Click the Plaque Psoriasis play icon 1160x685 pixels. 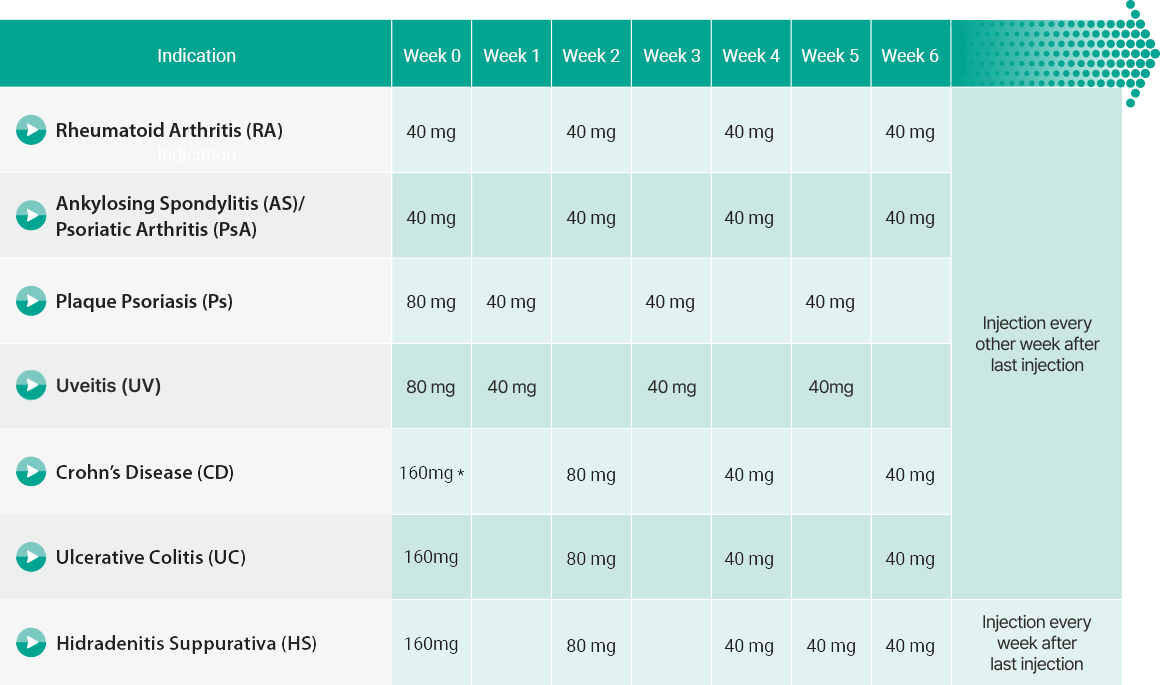coord(31,301)
